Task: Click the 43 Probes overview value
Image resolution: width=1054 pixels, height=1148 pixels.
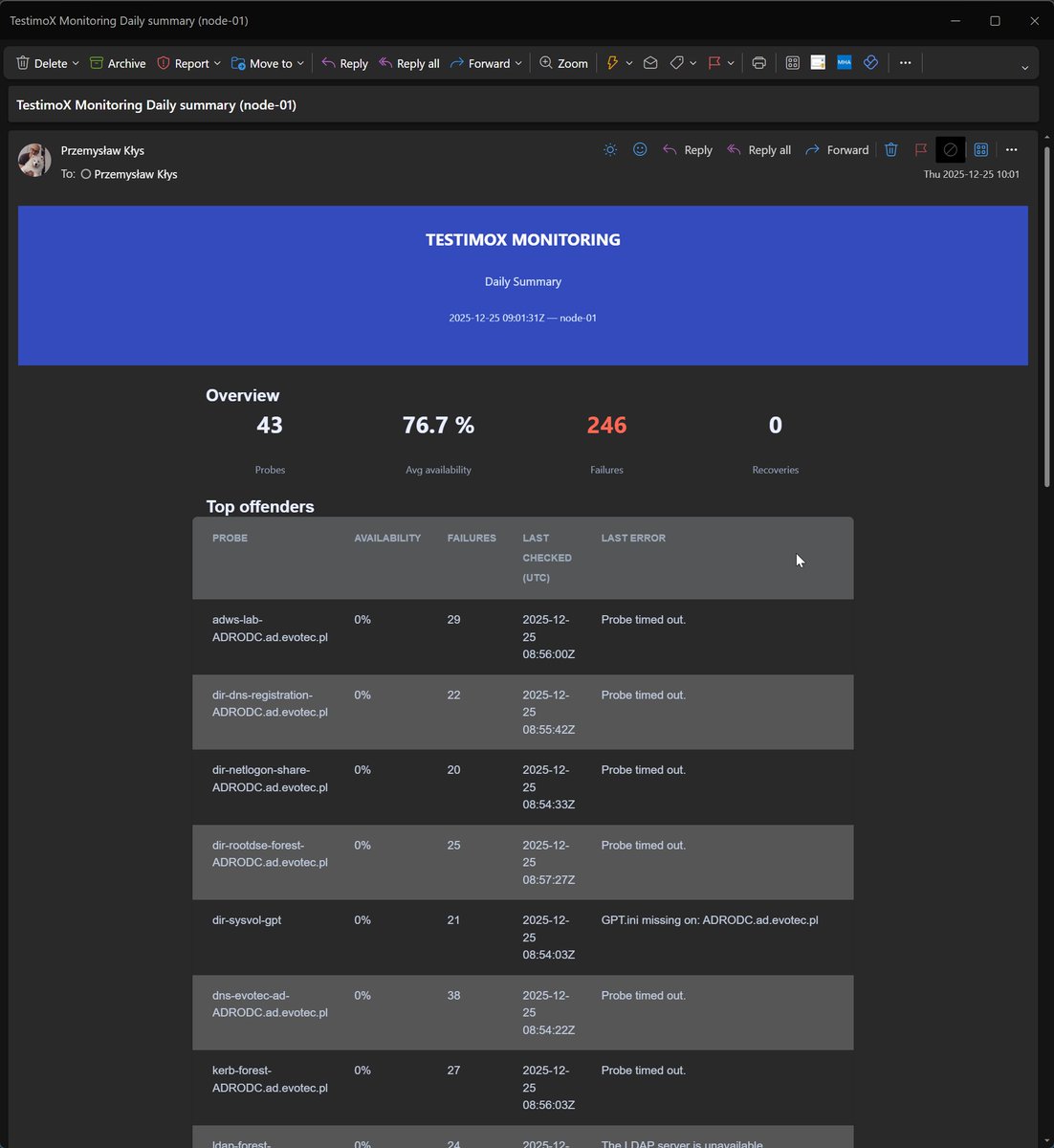Action: [x=270, y=425]
